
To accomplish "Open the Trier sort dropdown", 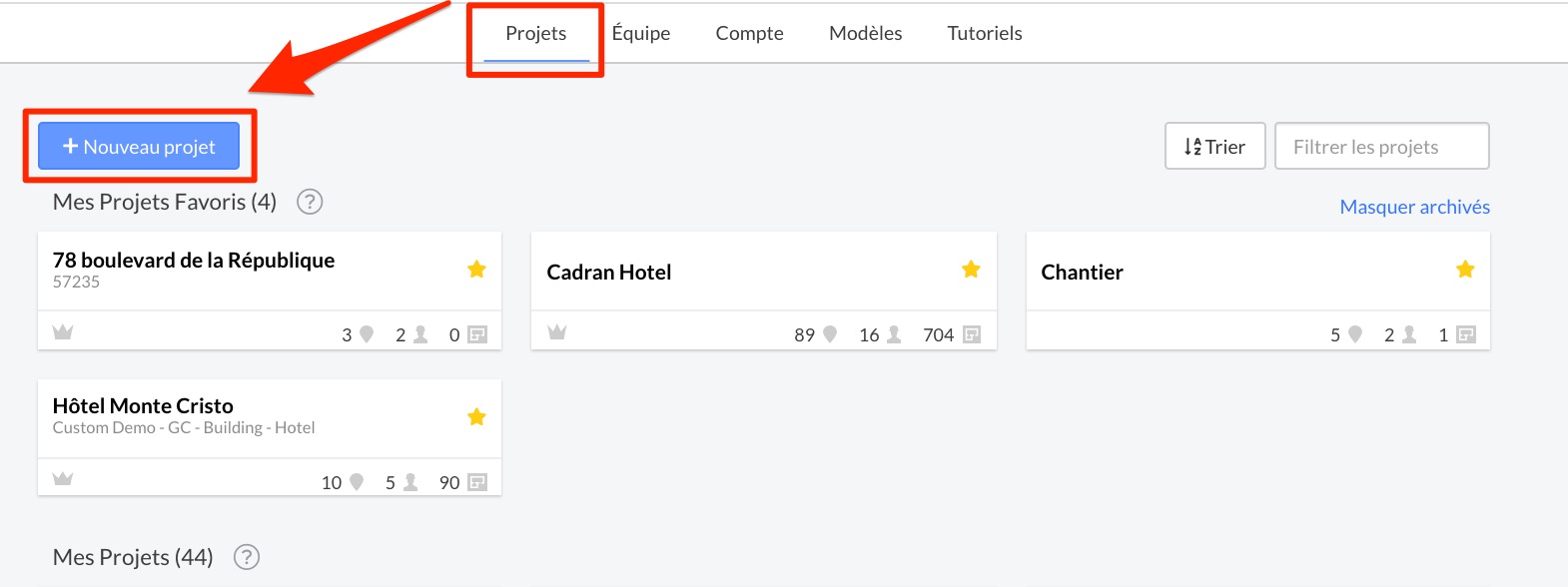I will 1215,146.
